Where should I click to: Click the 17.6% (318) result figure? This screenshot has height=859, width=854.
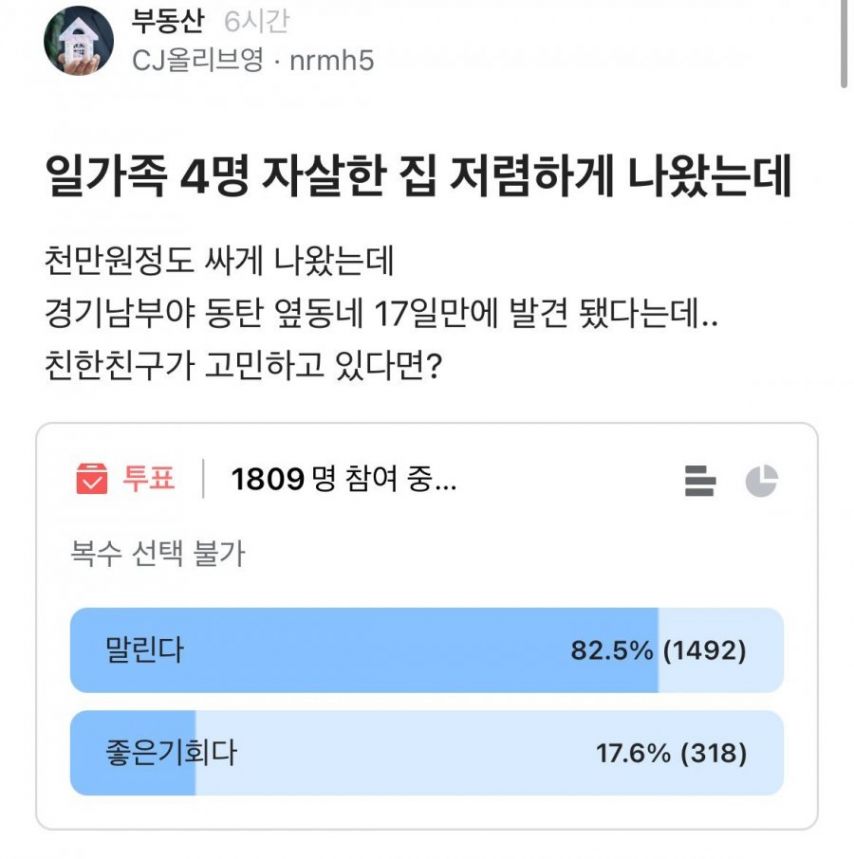click(x=671, y=752)
